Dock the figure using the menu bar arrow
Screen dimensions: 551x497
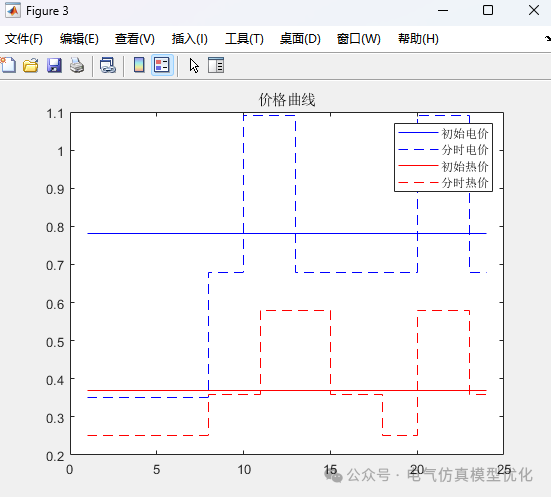tap(547, 38)
